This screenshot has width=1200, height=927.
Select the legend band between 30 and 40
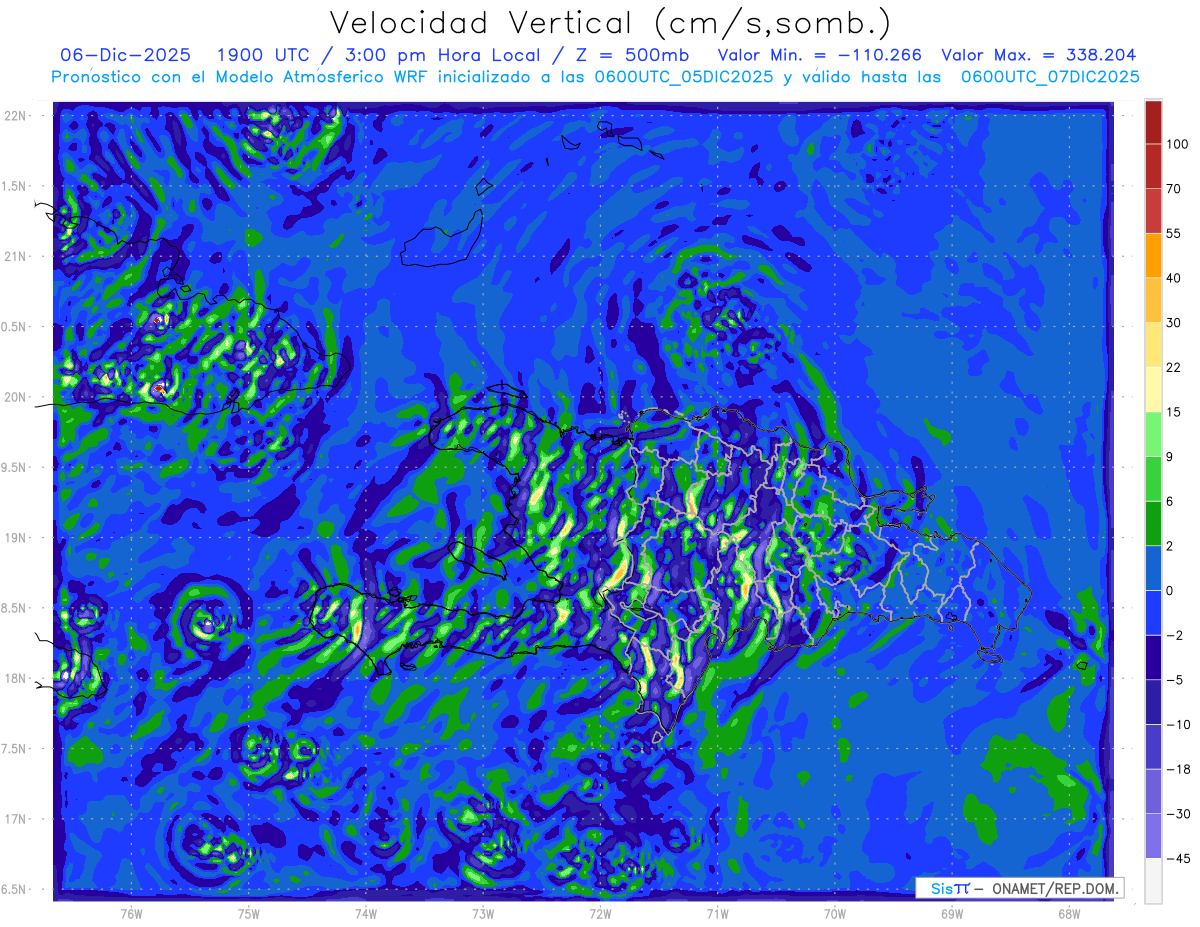(1153, 300)
